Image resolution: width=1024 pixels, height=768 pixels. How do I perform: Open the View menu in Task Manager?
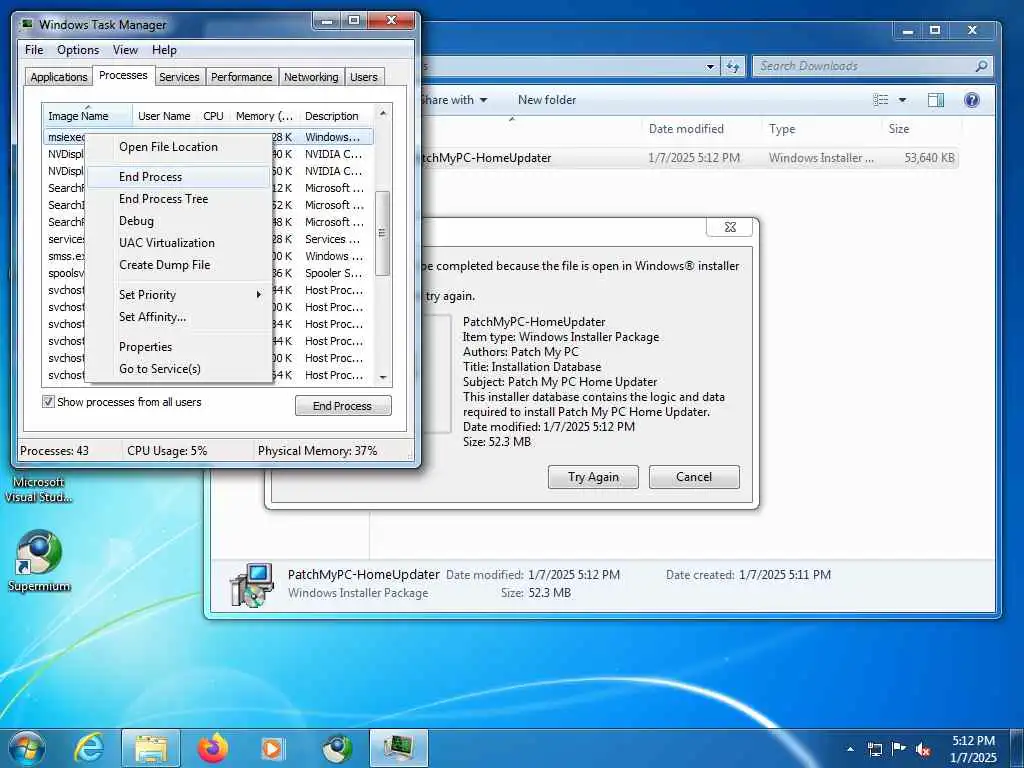(125, 50)
